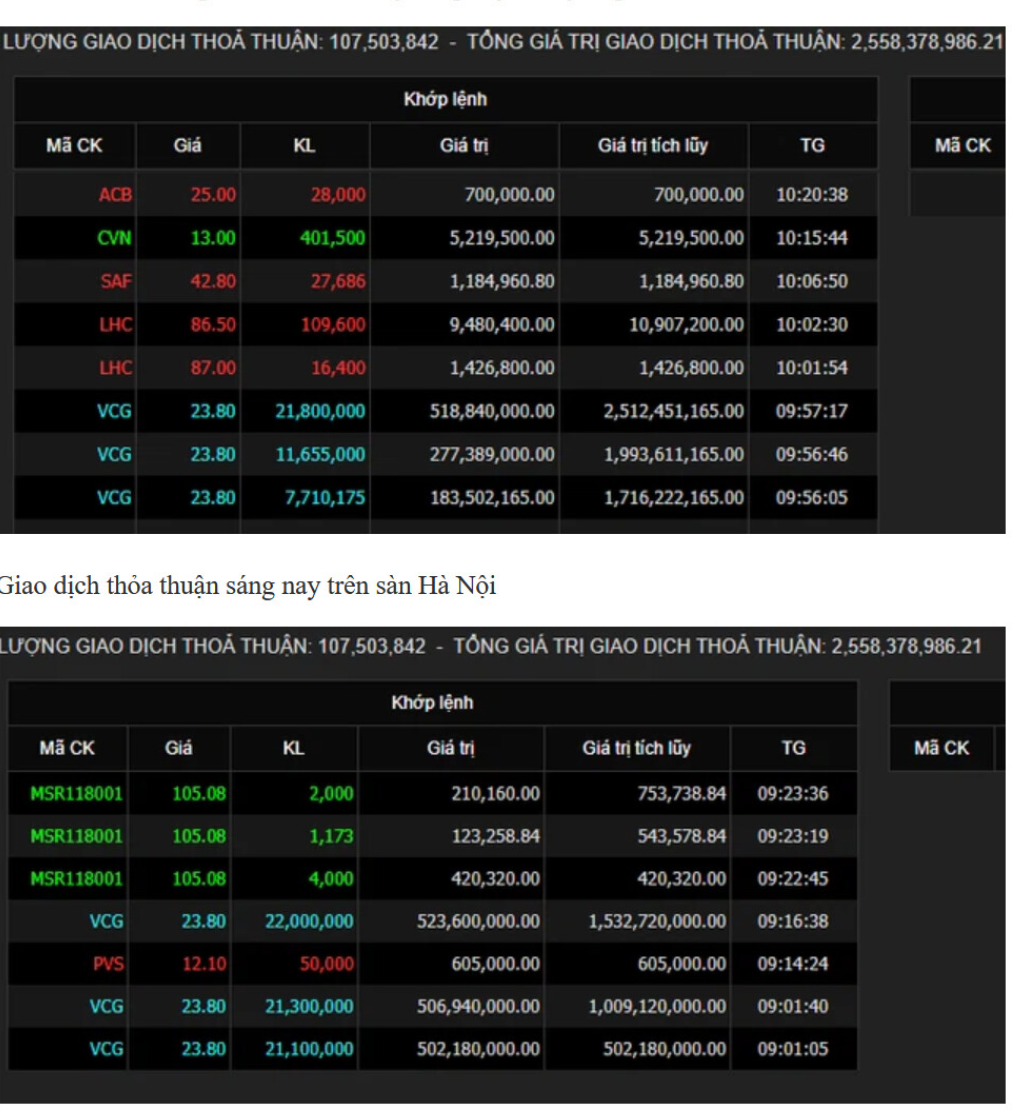Click the ACB stock code in first table
The width and height of the screenshot is (1012, 1110).
coord(115,195)
